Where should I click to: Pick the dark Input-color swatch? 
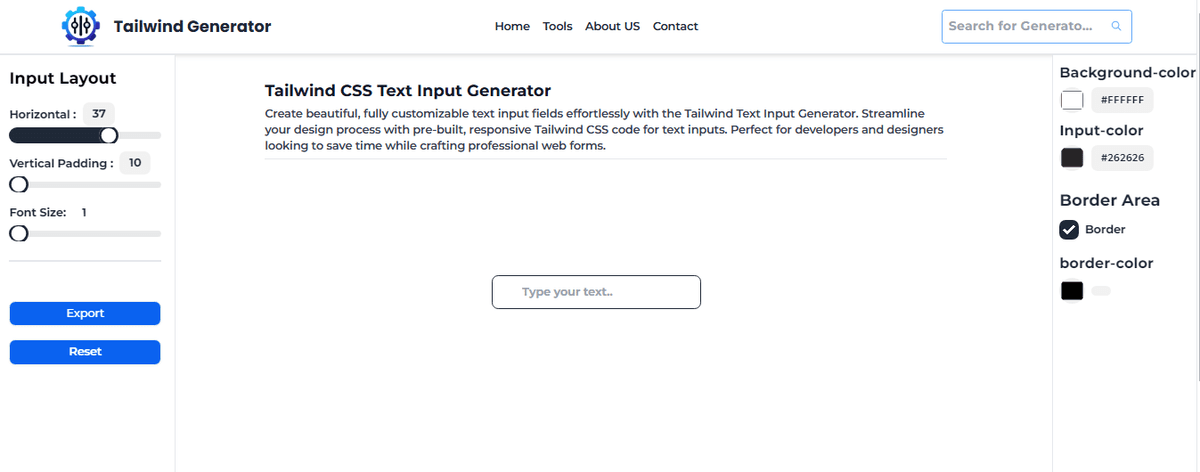(x=1072, y=158)
